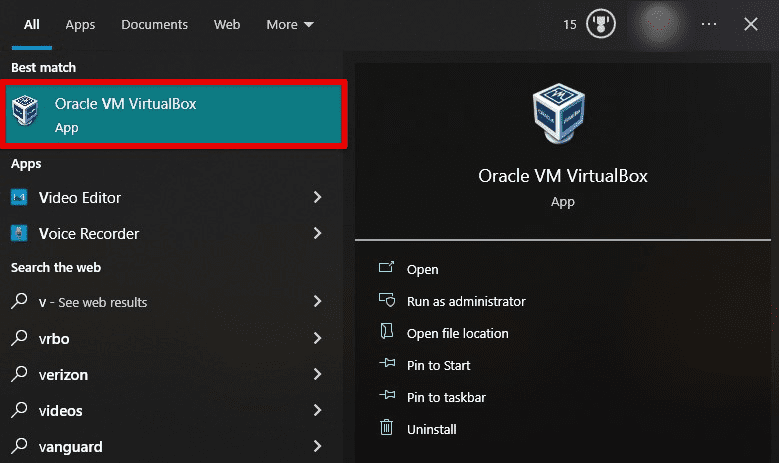
Task: Expand the vrbo suggestion chevron
Action: tap(317, 338)
